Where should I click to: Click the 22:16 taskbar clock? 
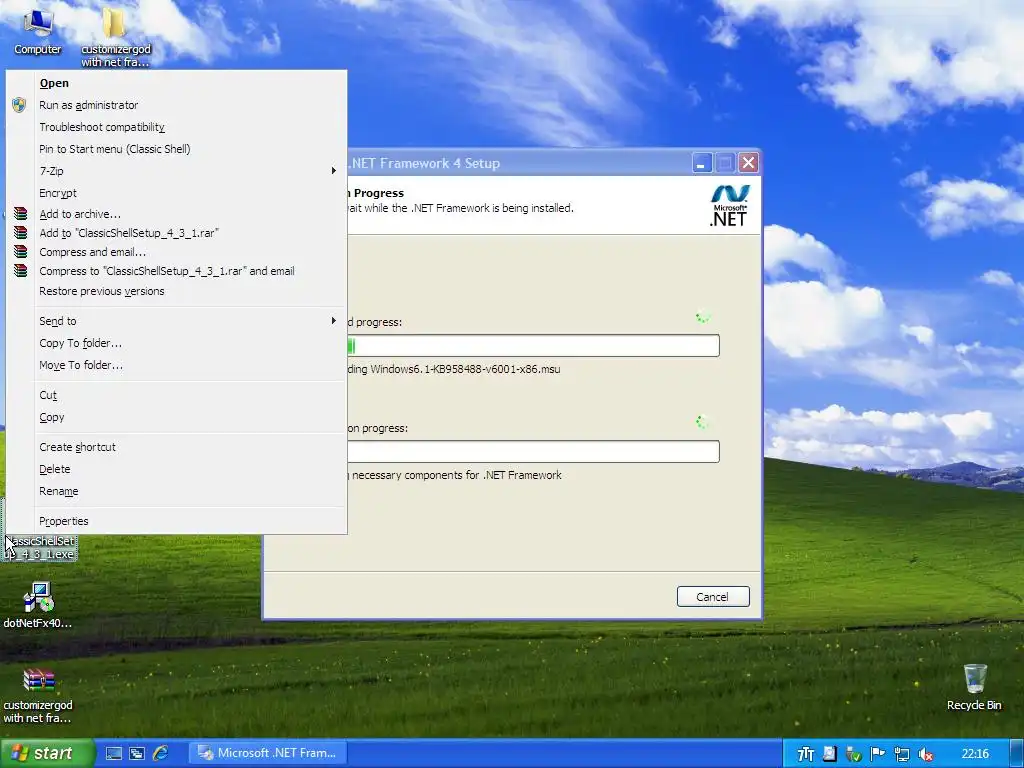pyautogui.click(x=975, y=754)
